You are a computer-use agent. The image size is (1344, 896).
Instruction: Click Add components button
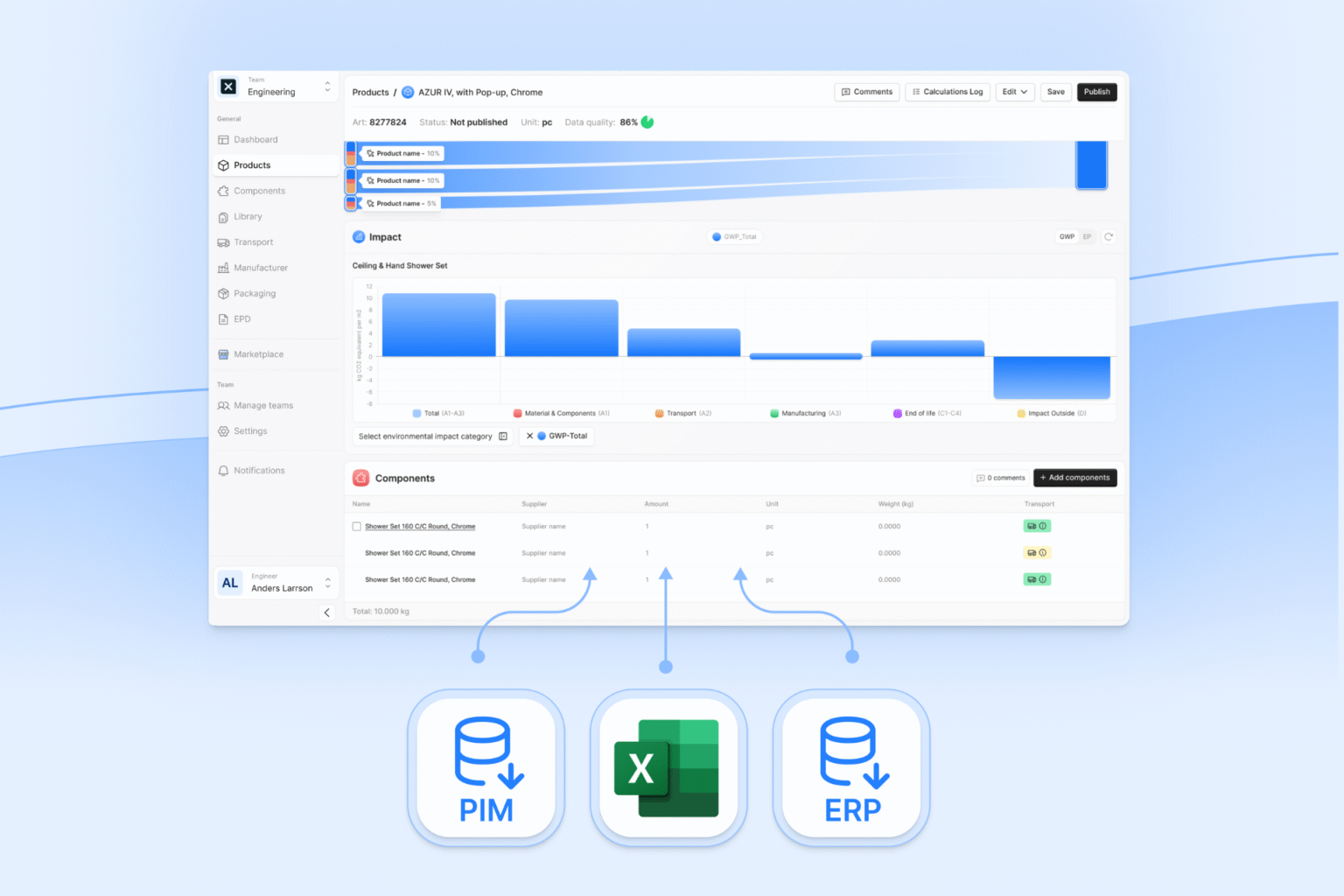(x=1074, y=478)
